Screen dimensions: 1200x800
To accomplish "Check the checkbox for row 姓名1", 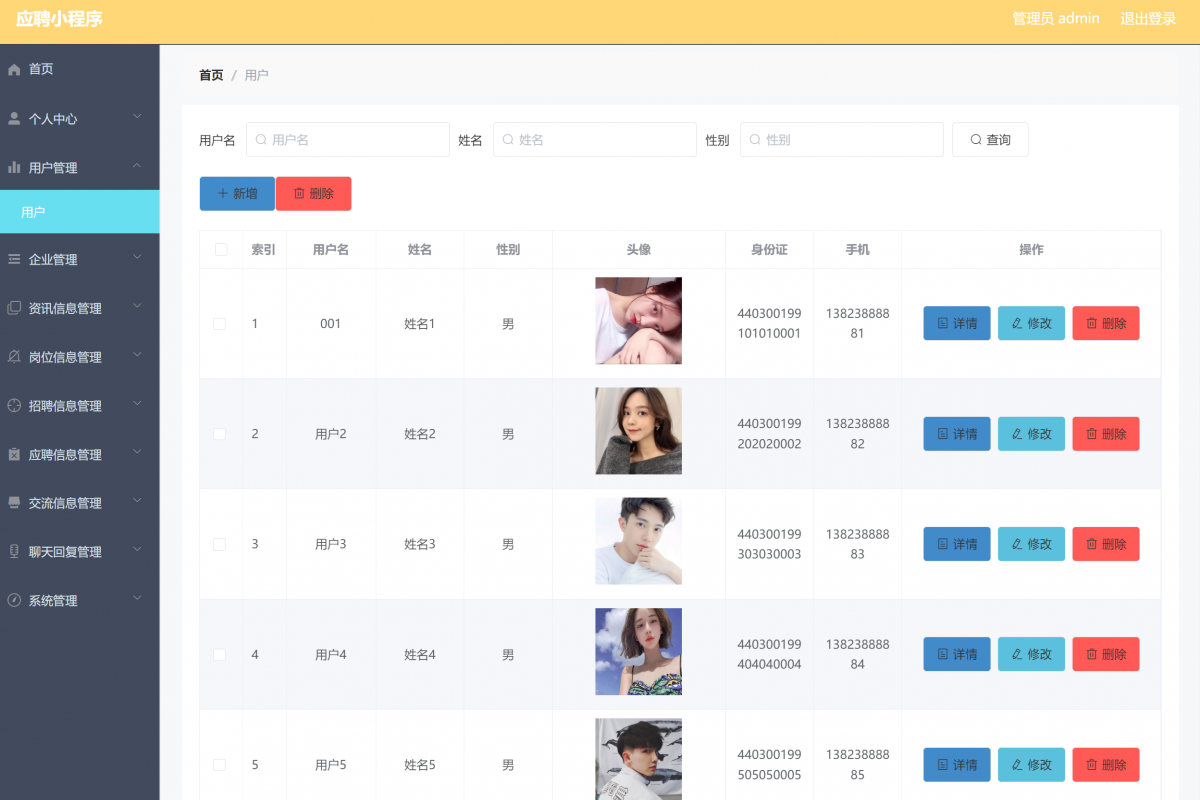I will [220, 324].
